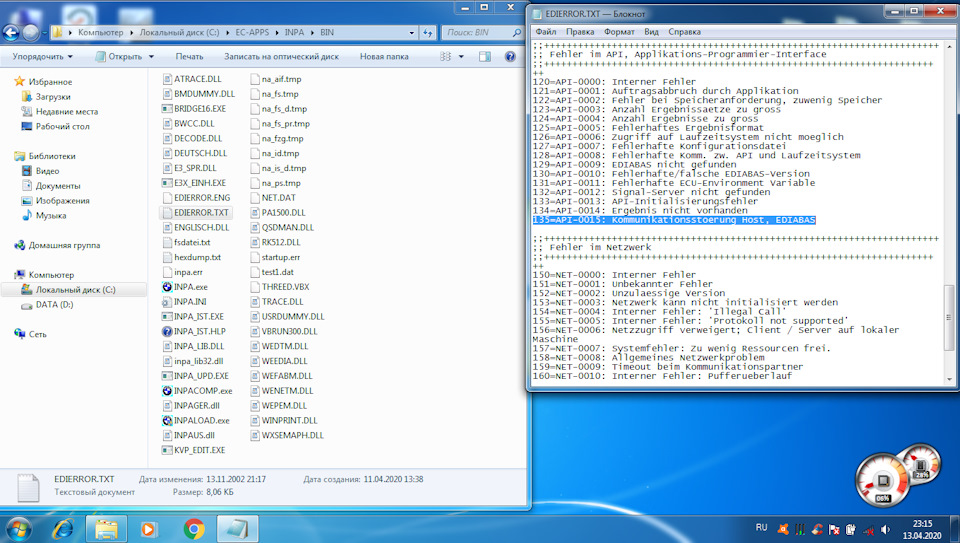
Task: Select Локальный диск (C:) in navigation pane
Action: tap(75, 290)
